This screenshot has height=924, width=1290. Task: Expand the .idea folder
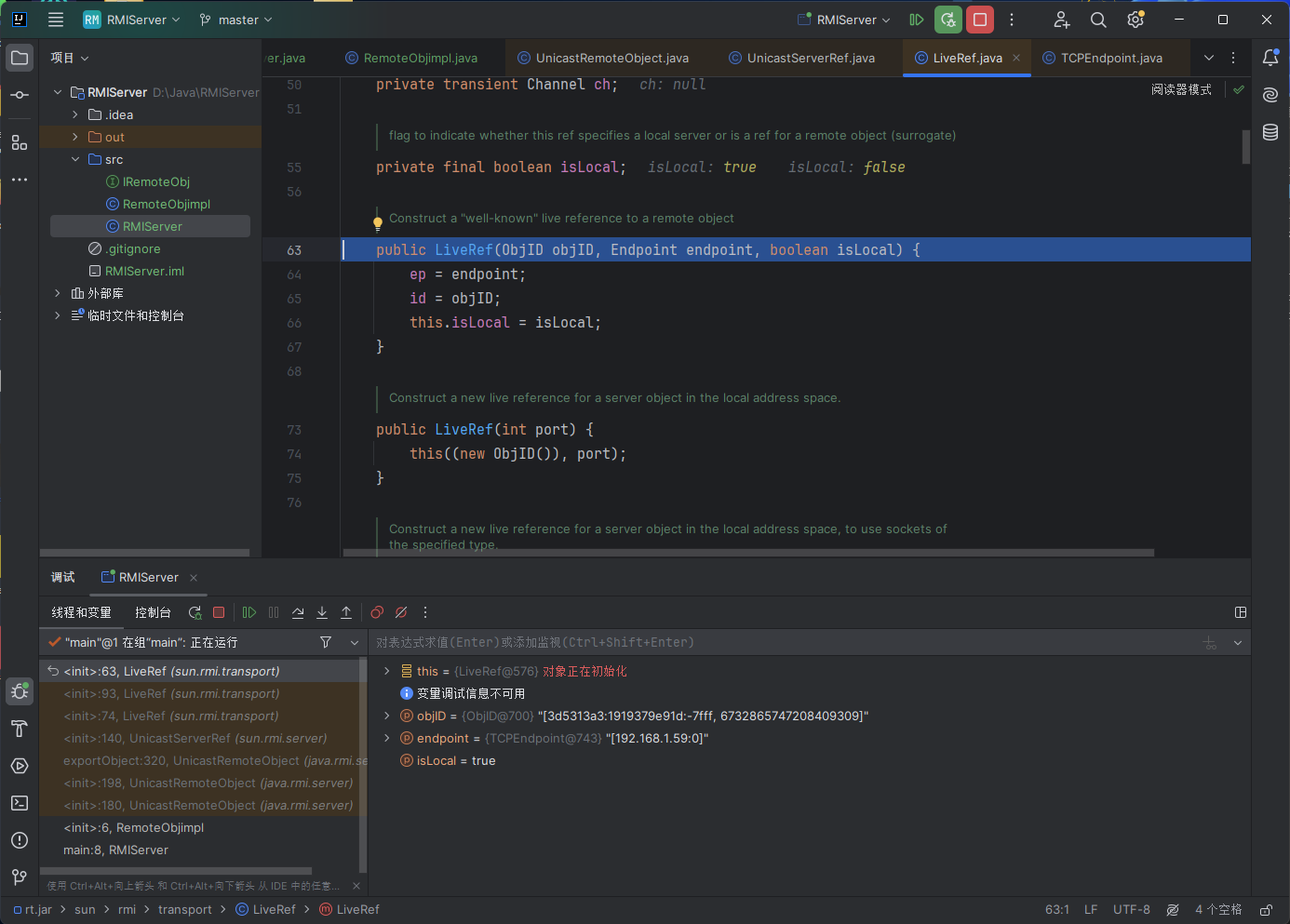pyautogui.click(x=75, y=114)
